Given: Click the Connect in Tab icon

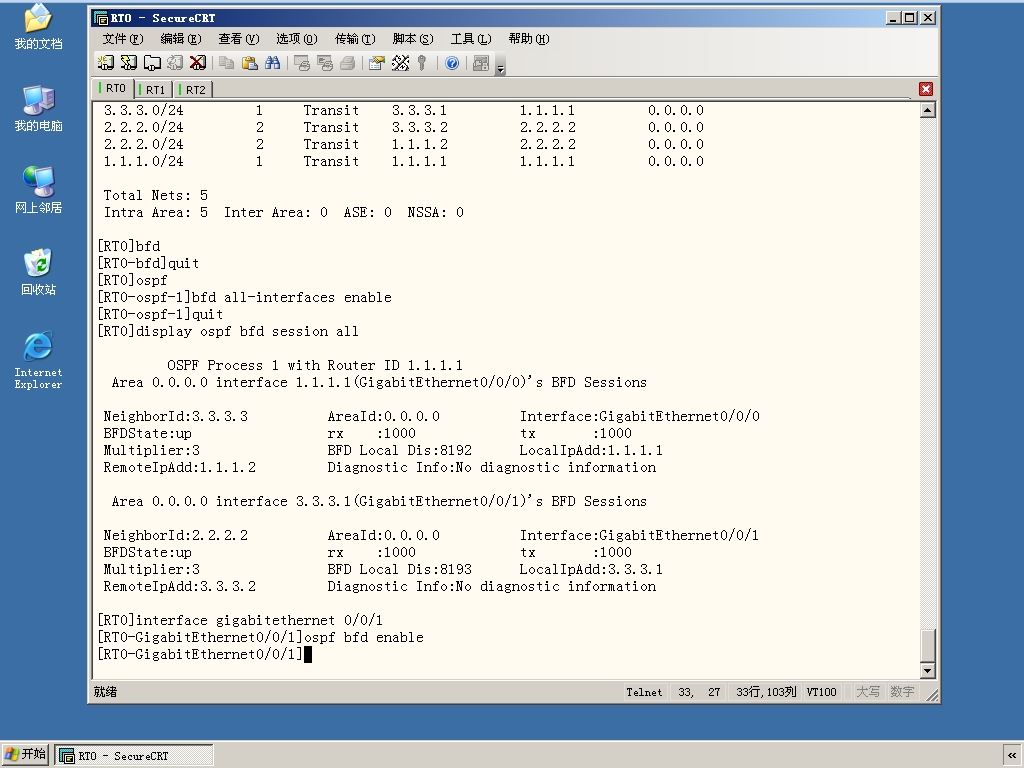Looking at the screenshot, I should click(x=152, y=63).
